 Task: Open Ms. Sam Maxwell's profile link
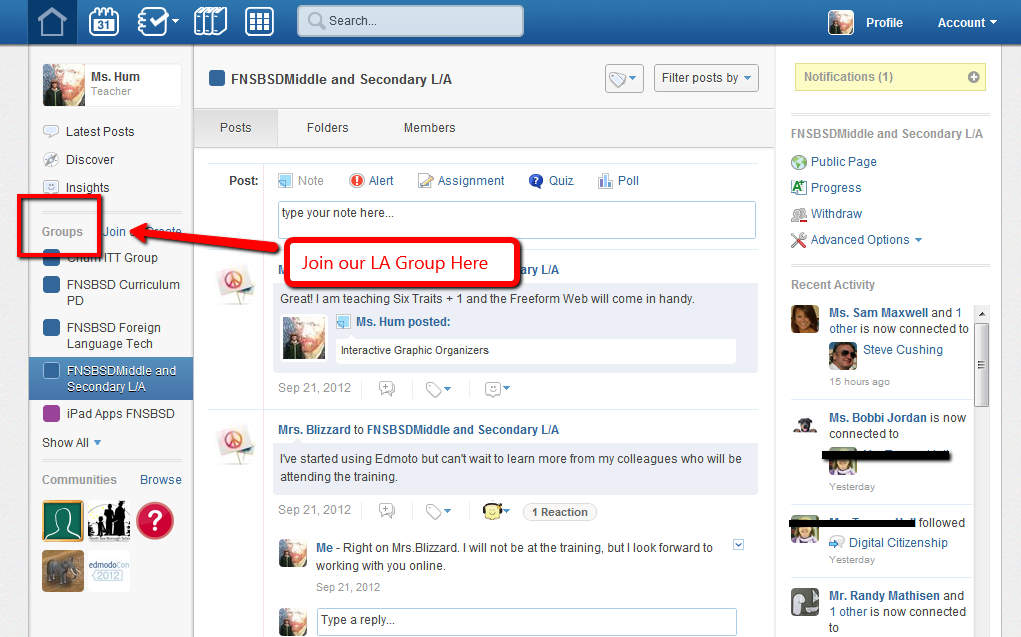click(x=878, y=313)
